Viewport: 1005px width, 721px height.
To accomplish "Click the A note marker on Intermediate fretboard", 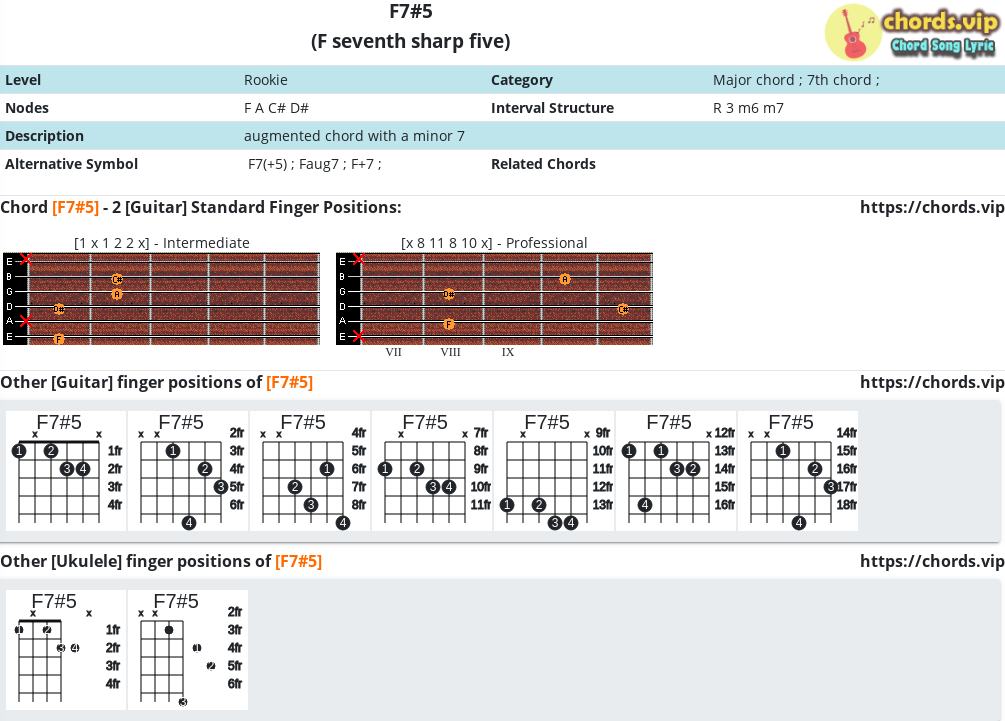I will click(117, 294).
